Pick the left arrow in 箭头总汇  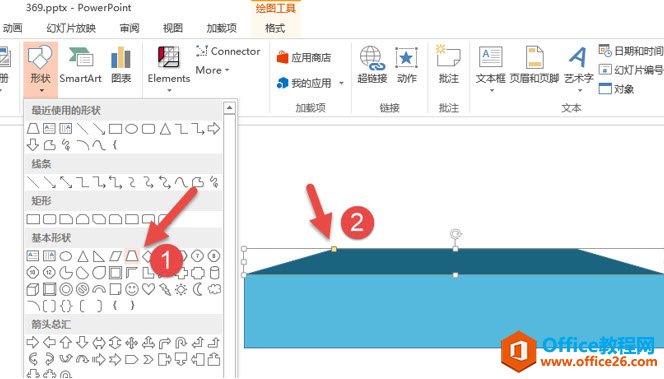(49, 342)
